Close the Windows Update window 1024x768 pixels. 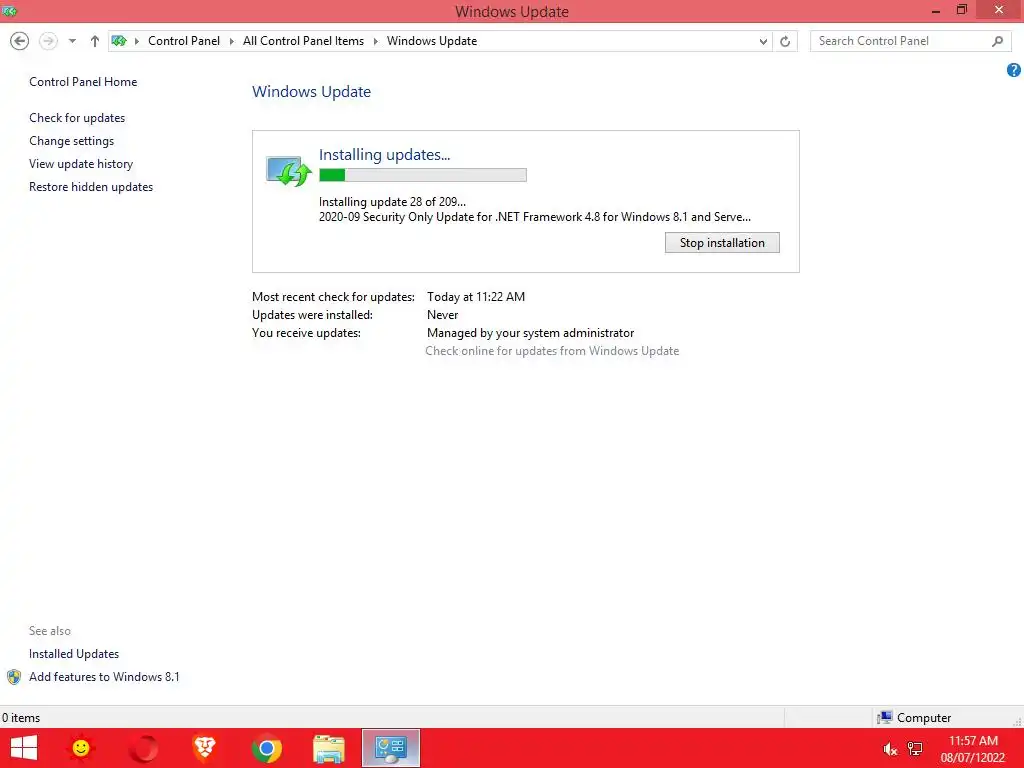pos(999,10)
